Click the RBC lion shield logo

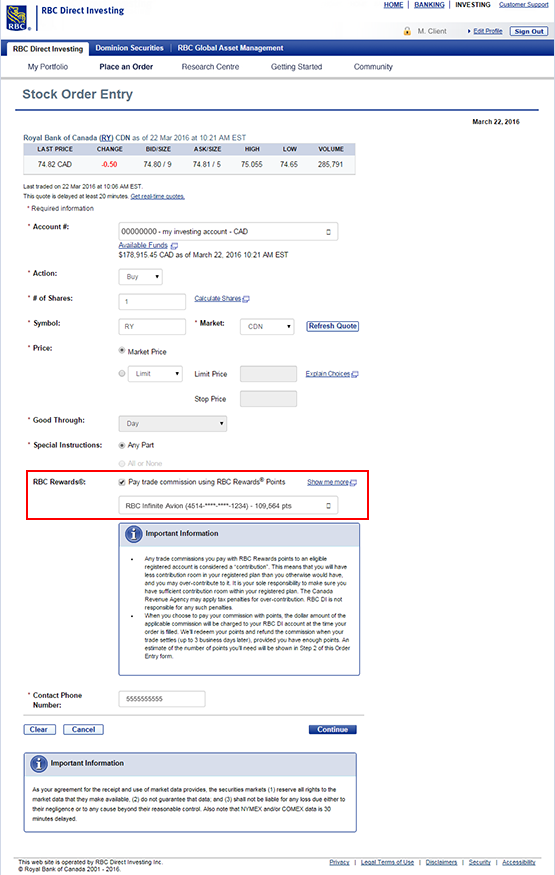tap(16, 18)
